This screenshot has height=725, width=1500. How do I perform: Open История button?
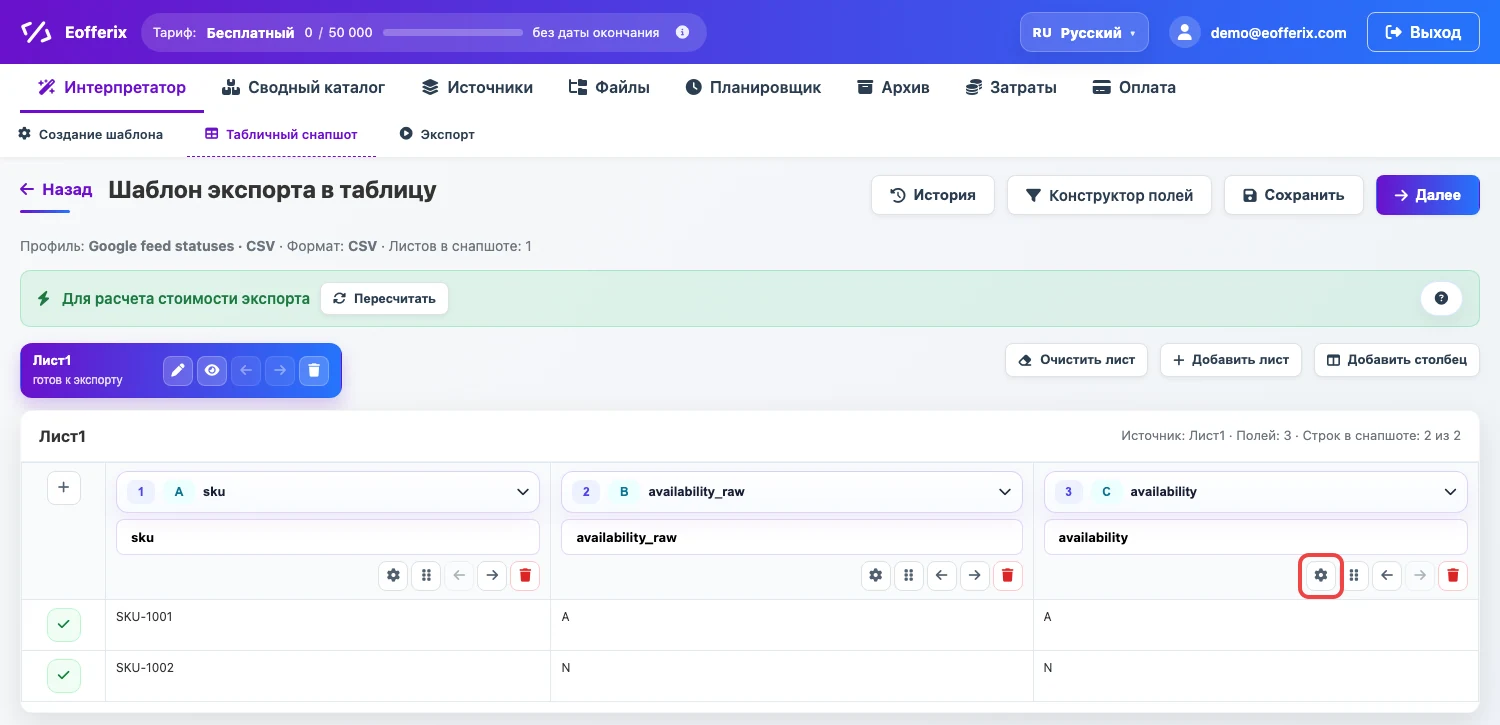click(x=933, y=195)
